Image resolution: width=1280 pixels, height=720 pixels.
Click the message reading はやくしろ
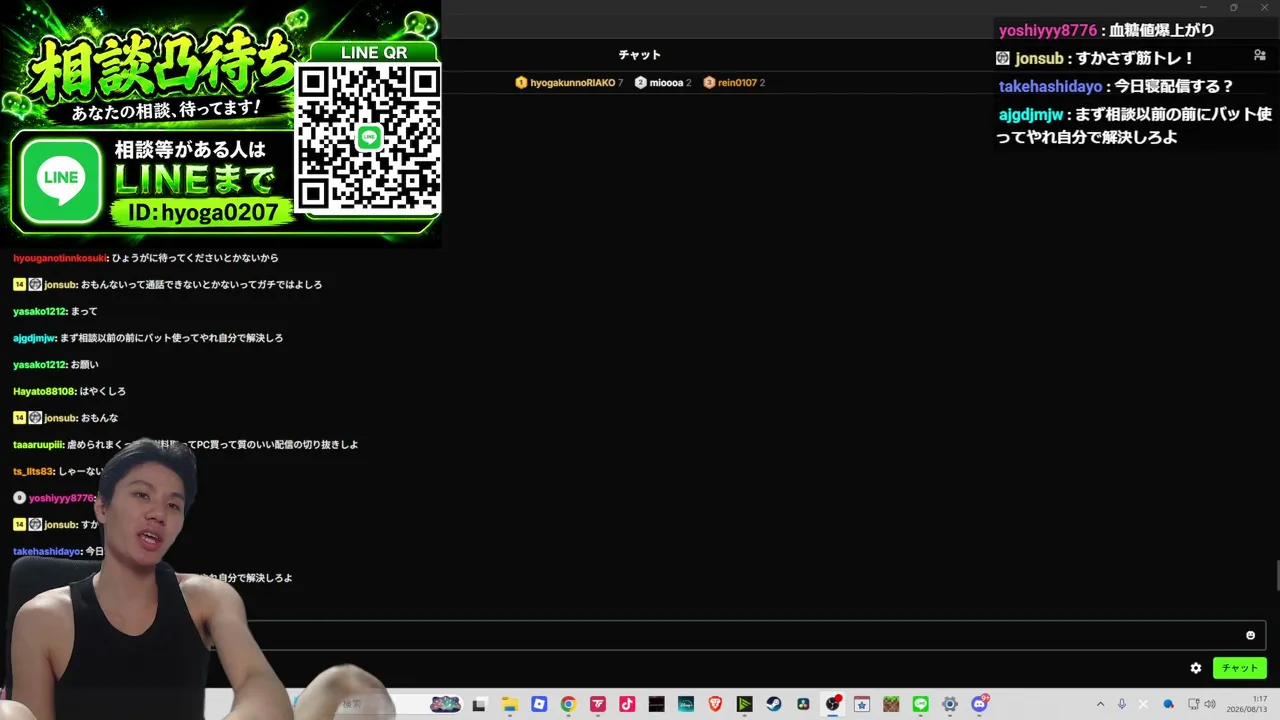(x=103, y=391)
